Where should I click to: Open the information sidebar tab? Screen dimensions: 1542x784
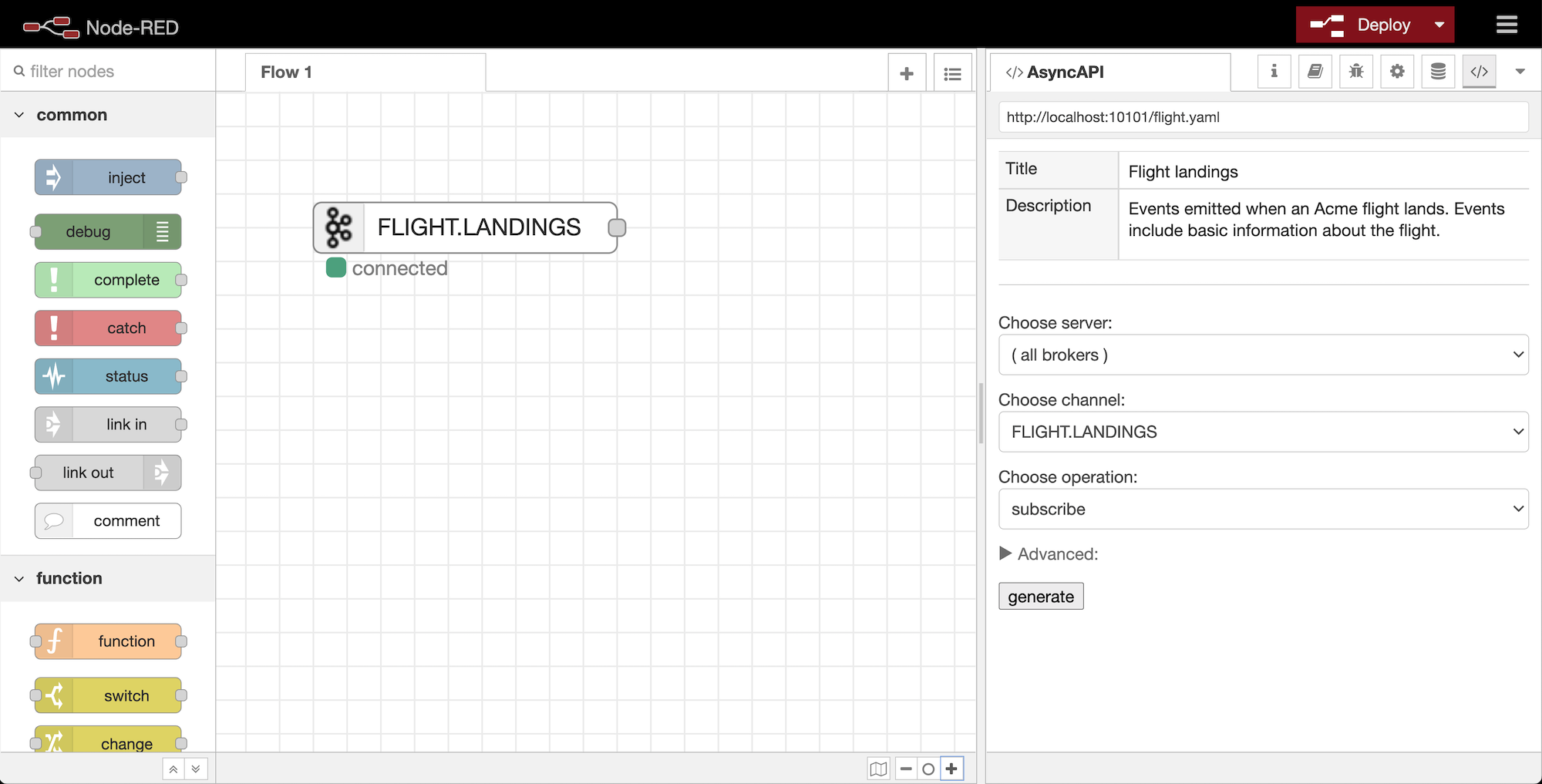[1274, 72]
